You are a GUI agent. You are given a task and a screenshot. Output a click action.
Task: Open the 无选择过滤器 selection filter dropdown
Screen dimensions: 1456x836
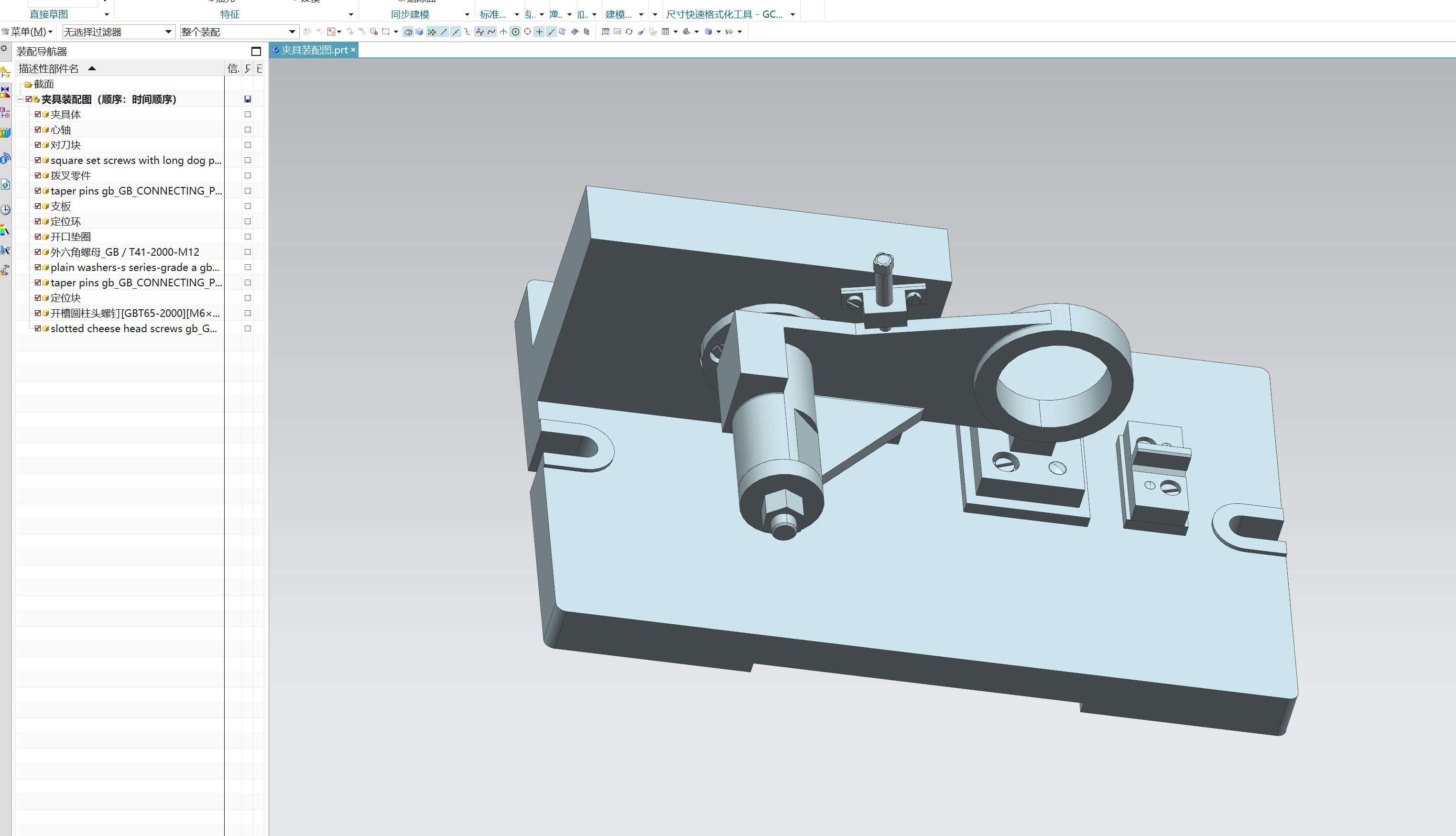pos(168,32)
